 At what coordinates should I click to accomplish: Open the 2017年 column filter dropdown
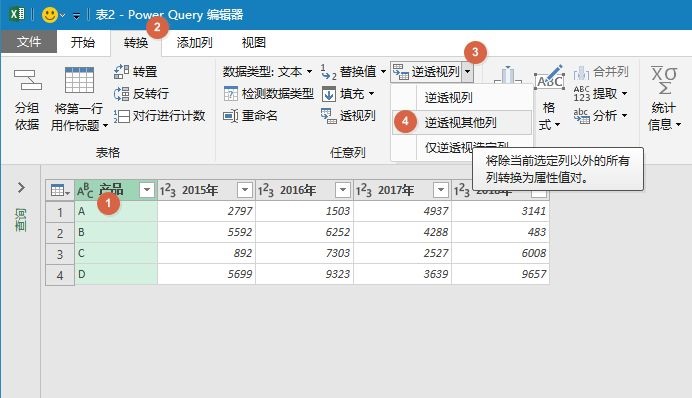[x=440, y=190]
